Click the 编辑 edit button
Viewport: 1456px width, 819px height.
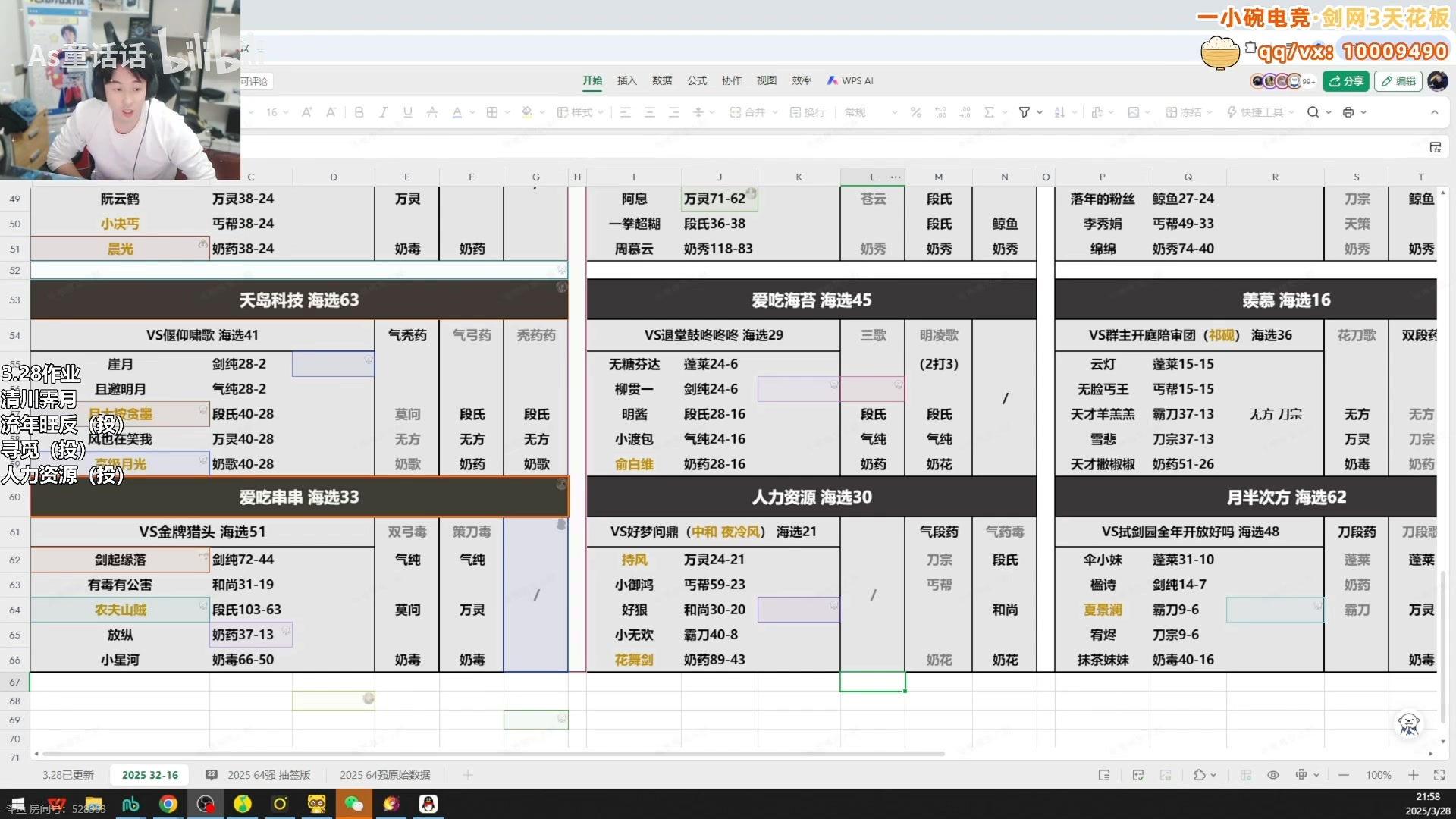[1398, 81]
